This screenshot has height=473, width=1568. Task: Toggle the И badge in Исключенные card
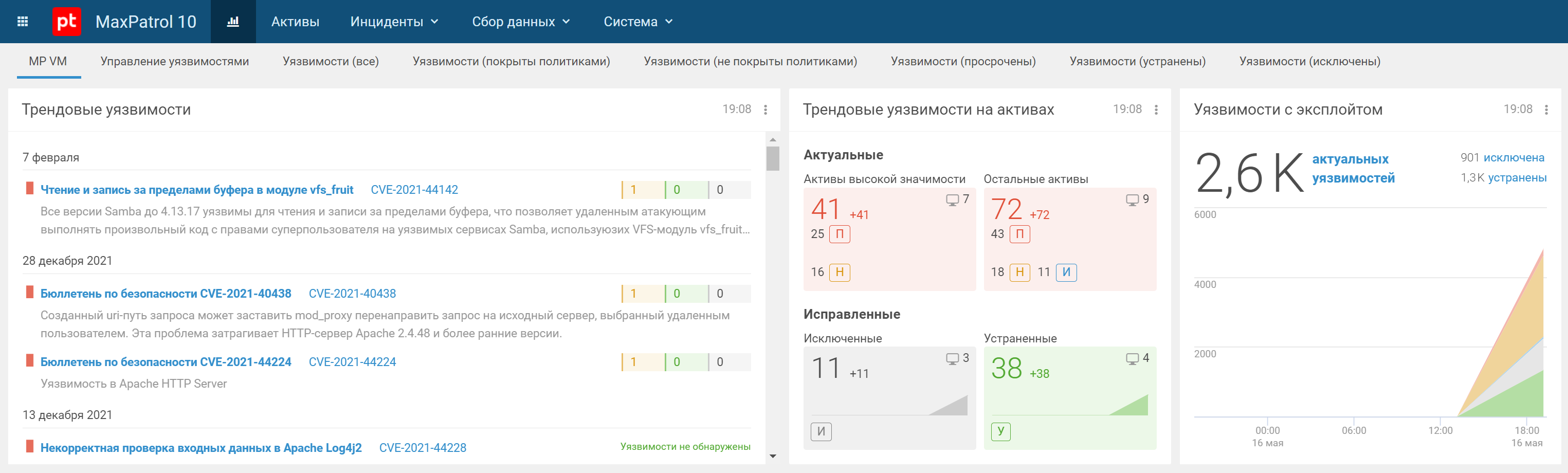pos(821,431)
